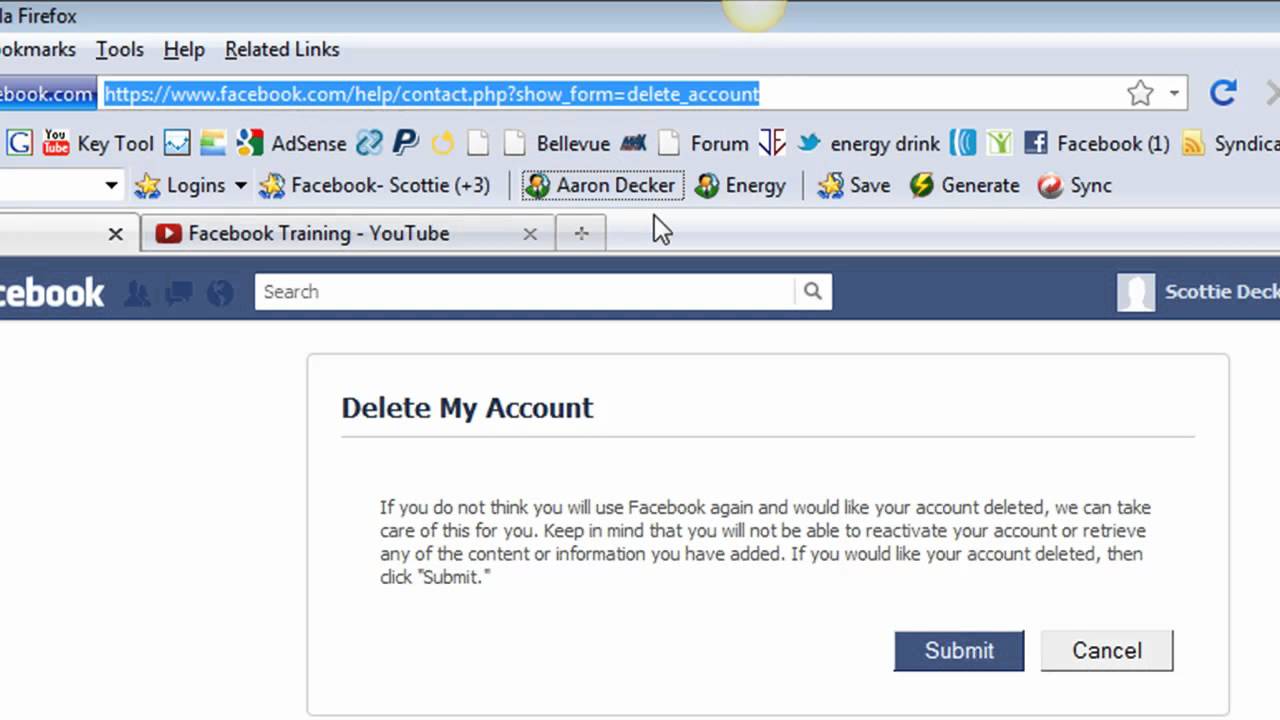
Task: Click the Save toolbar button
Action: coord(853,185)
